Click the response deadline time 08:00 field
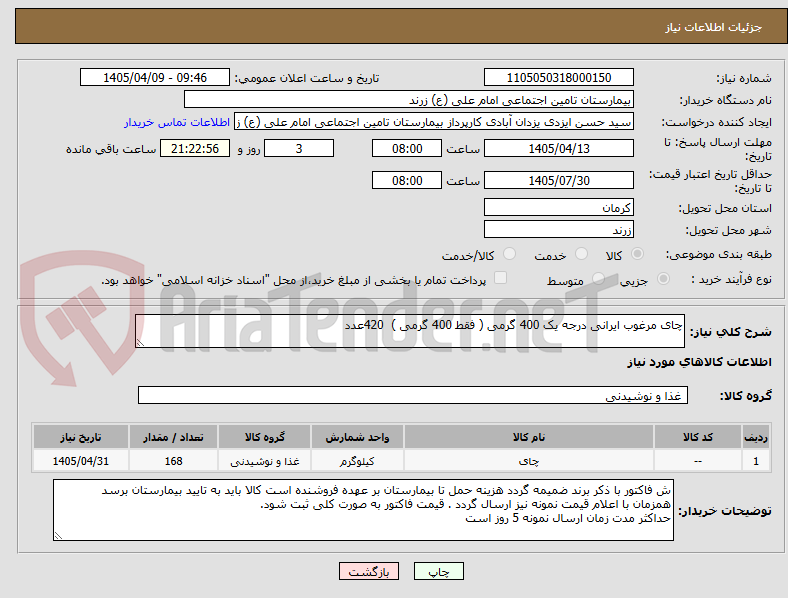The image size is (788, 598). [407, 148]
